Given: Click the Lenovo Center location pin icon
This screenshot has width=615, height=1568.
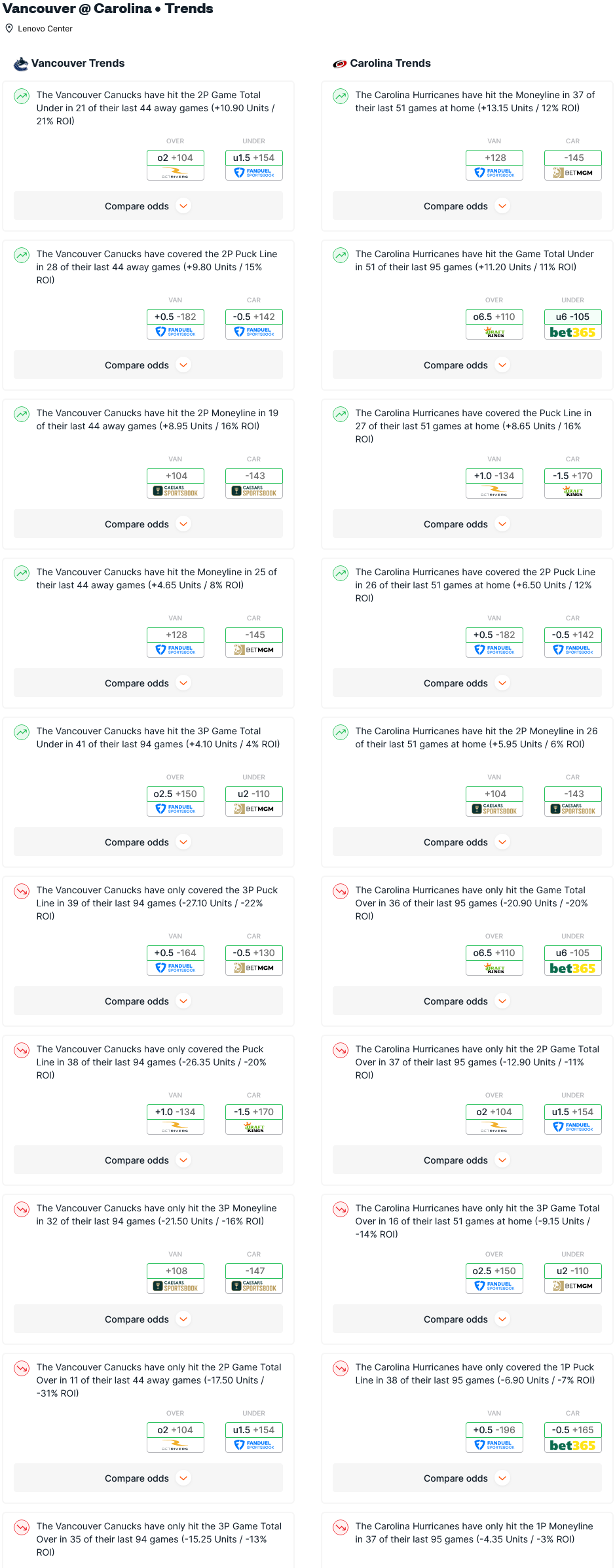Looking at the screenshot, I should [x=9, y=28].
